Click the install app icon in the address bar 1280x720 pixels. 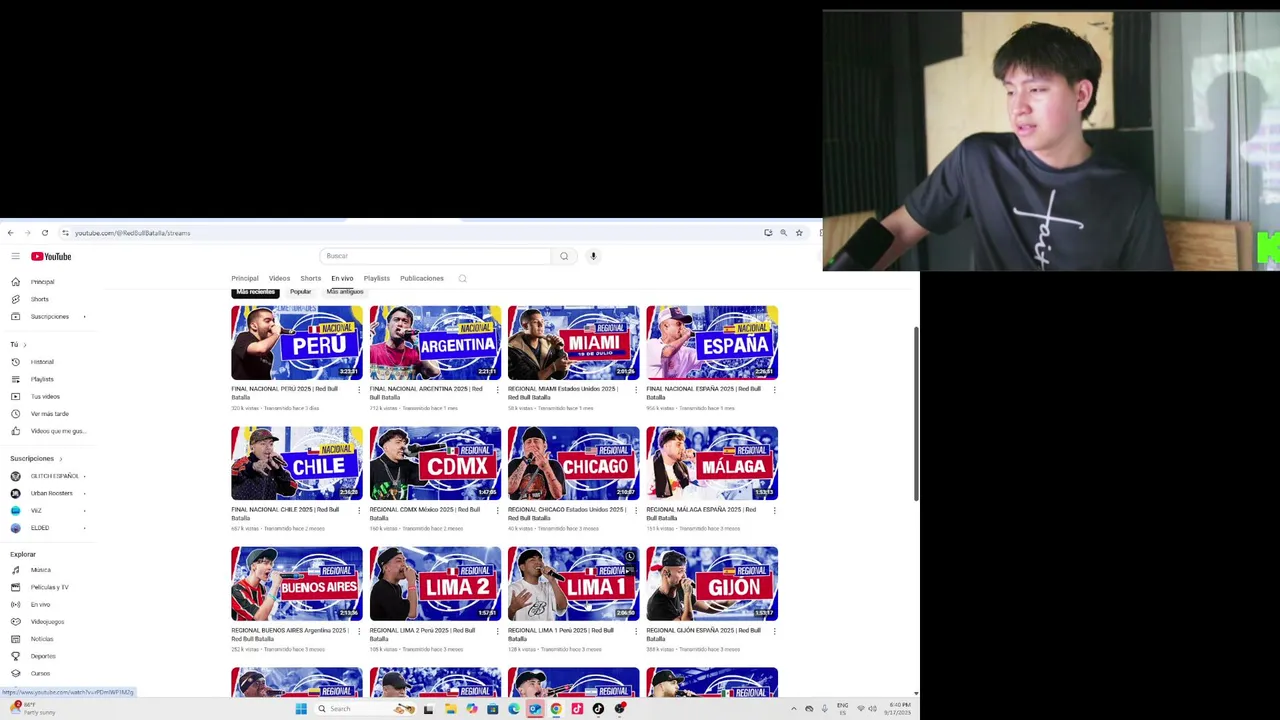[768, 233]
